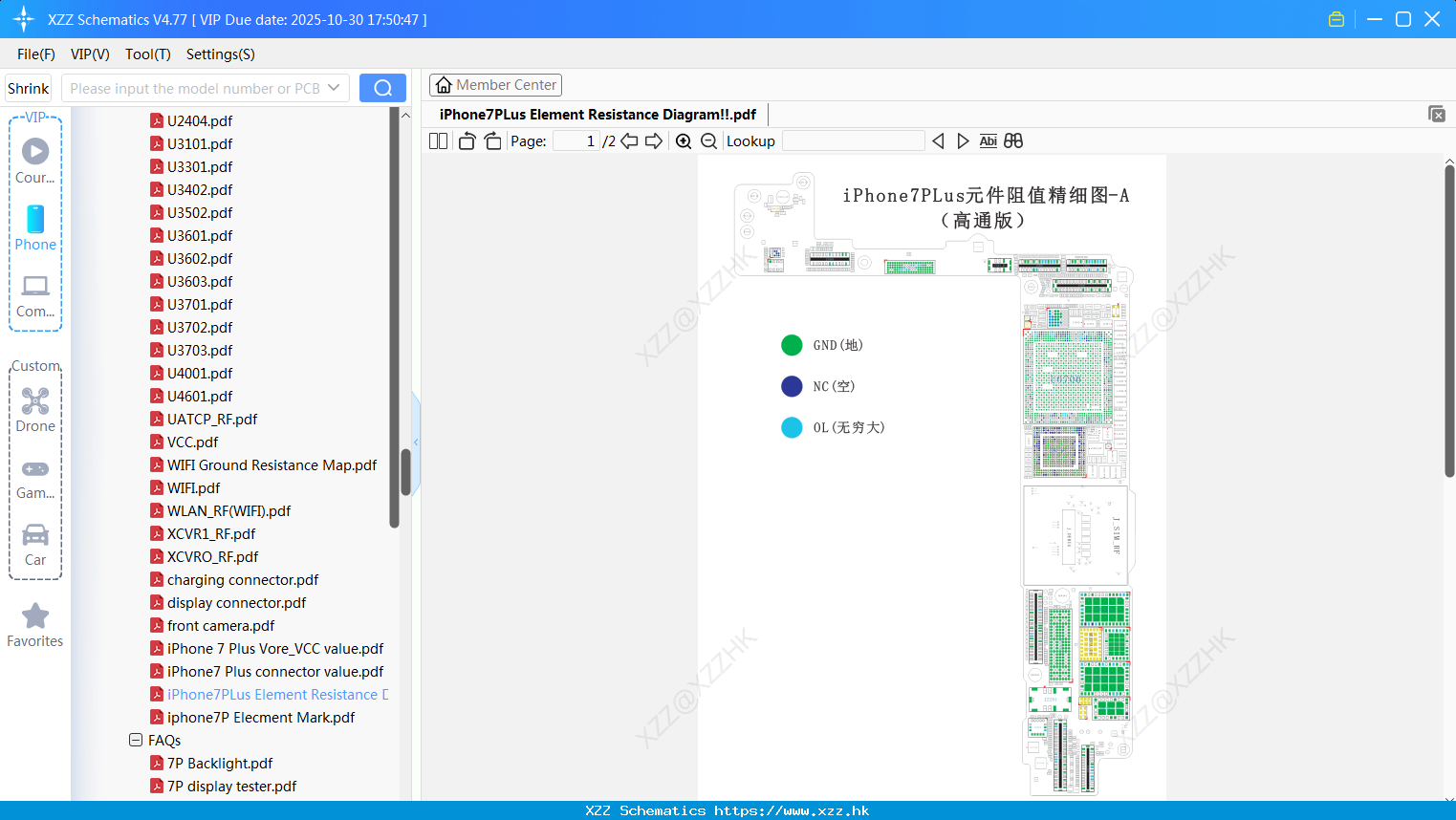This screenshot has width=1456, height=820.
Task: Click the XZZ app logo
Action: click(x=24, y=19)
